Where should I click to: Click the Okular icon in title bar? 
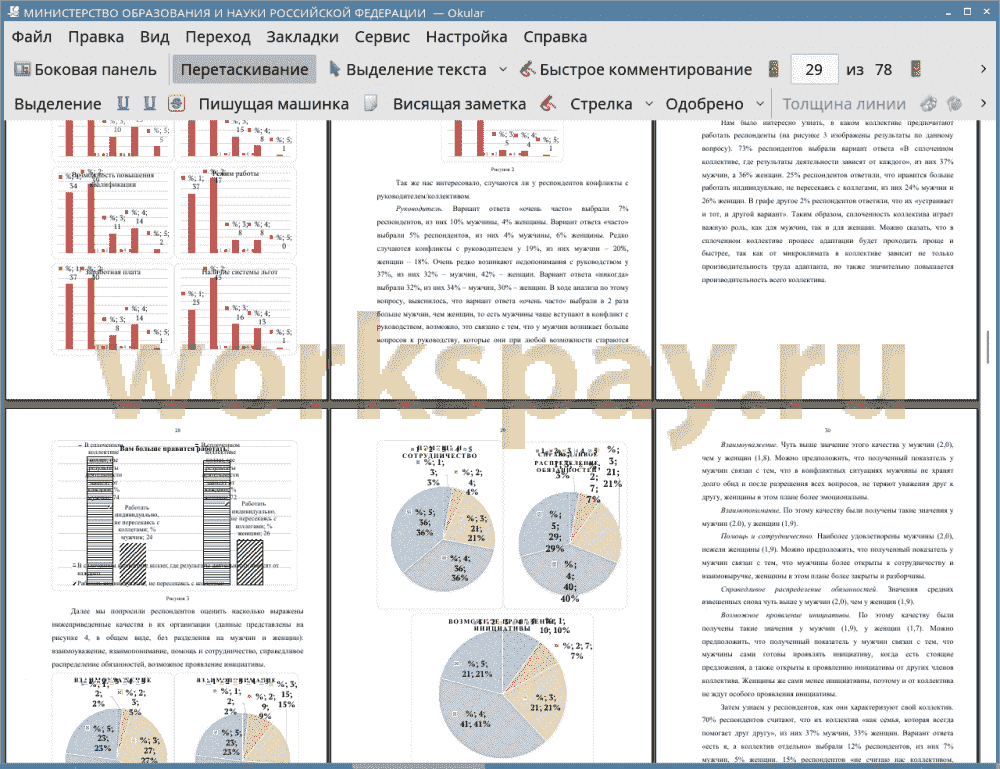(13, 12)
